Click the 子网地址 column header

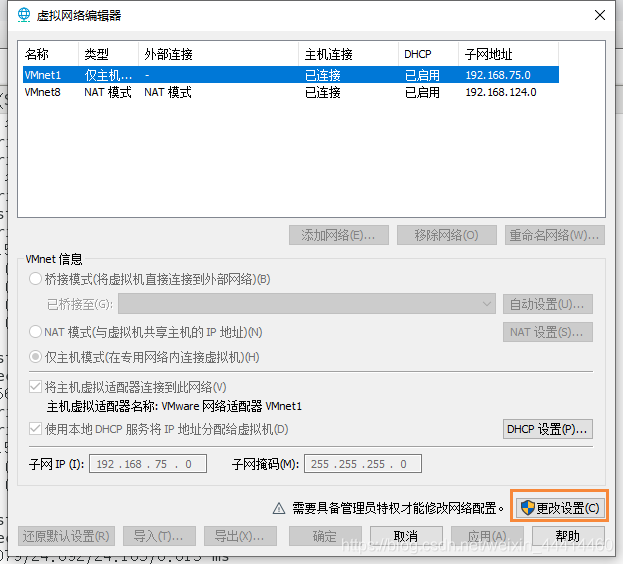[x=509, y=54]
